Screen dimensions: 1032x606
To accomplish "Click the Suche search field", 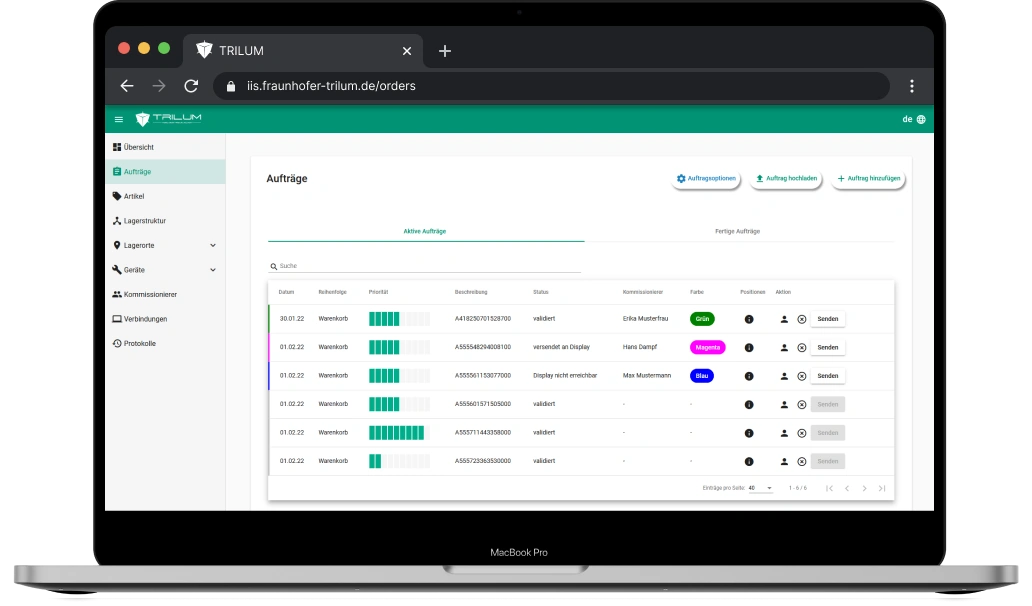I will (x=425, y=266).
